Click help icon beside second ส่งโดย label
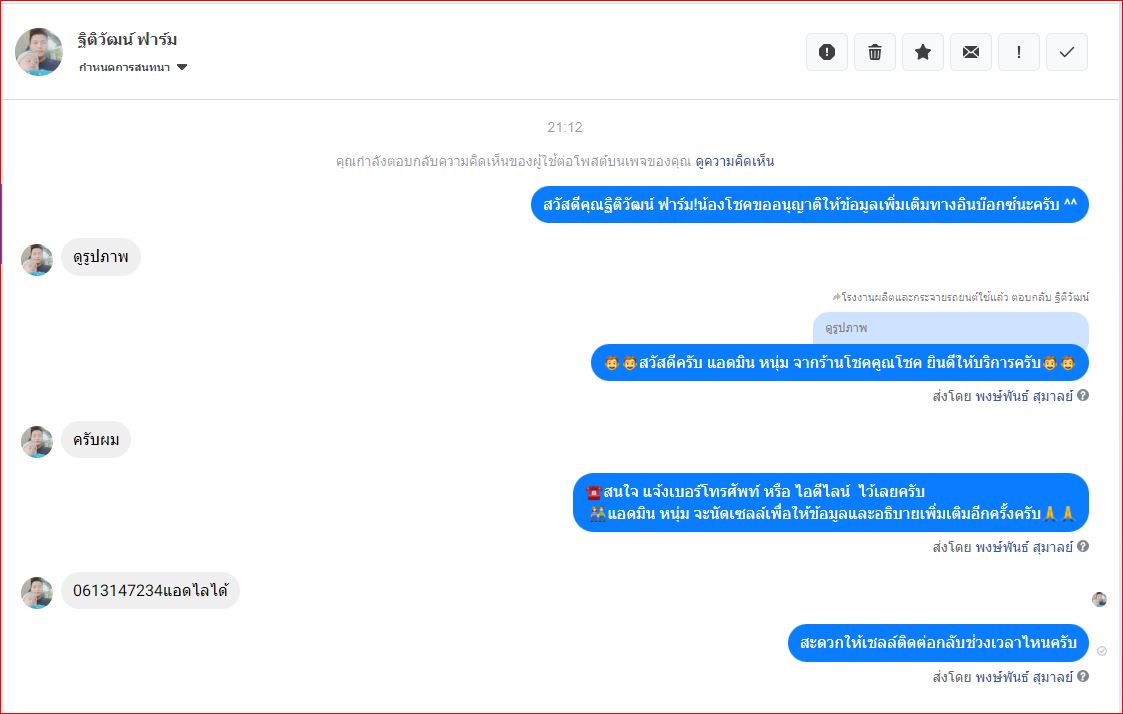The image size is (1123, 714). point(1083,546)
